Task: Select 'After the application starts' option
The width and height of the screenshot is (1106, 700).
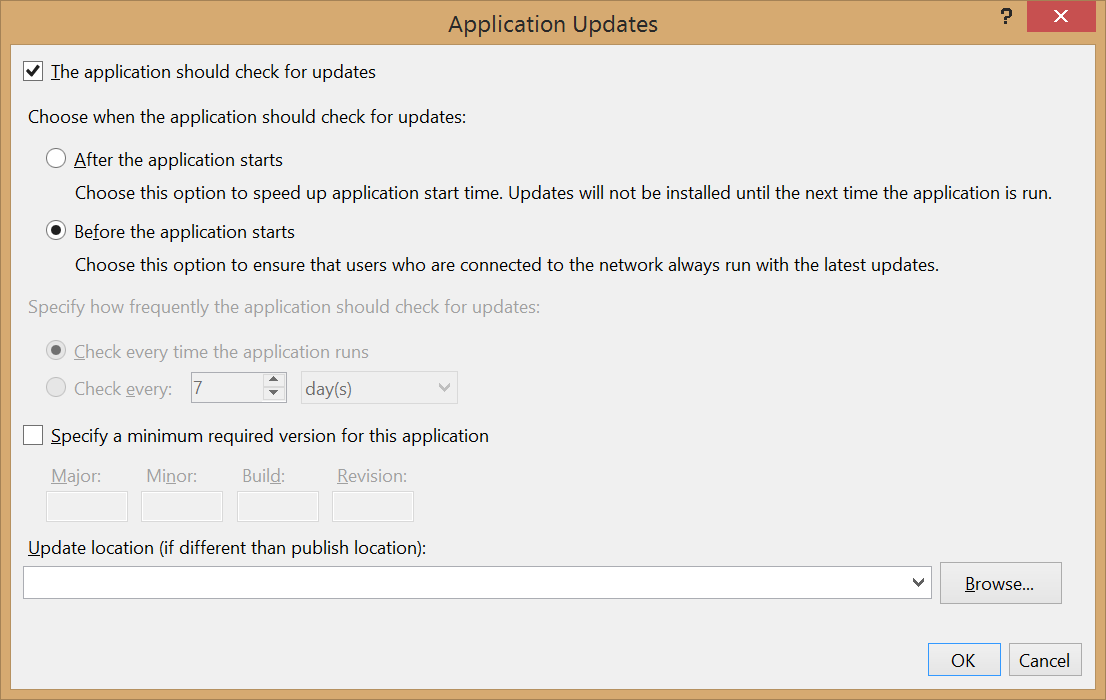Action: (57, 160)
